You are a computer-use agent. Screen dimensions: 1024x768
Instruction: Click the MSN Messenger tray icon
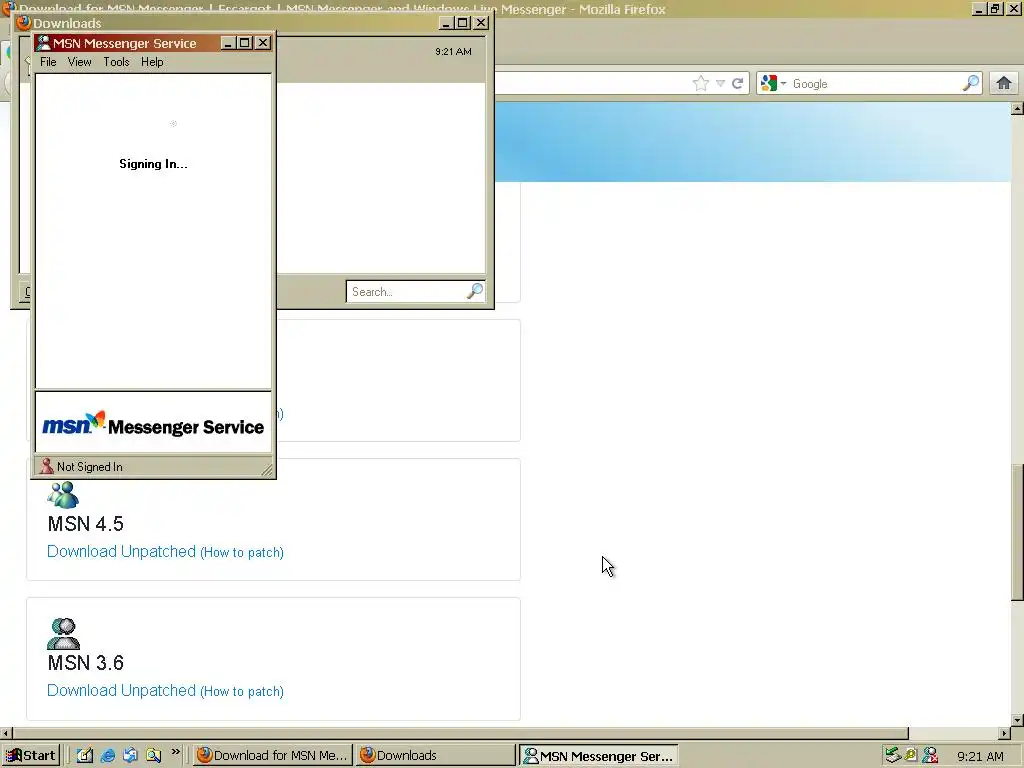pyautogui.click(x=930, y=756)
